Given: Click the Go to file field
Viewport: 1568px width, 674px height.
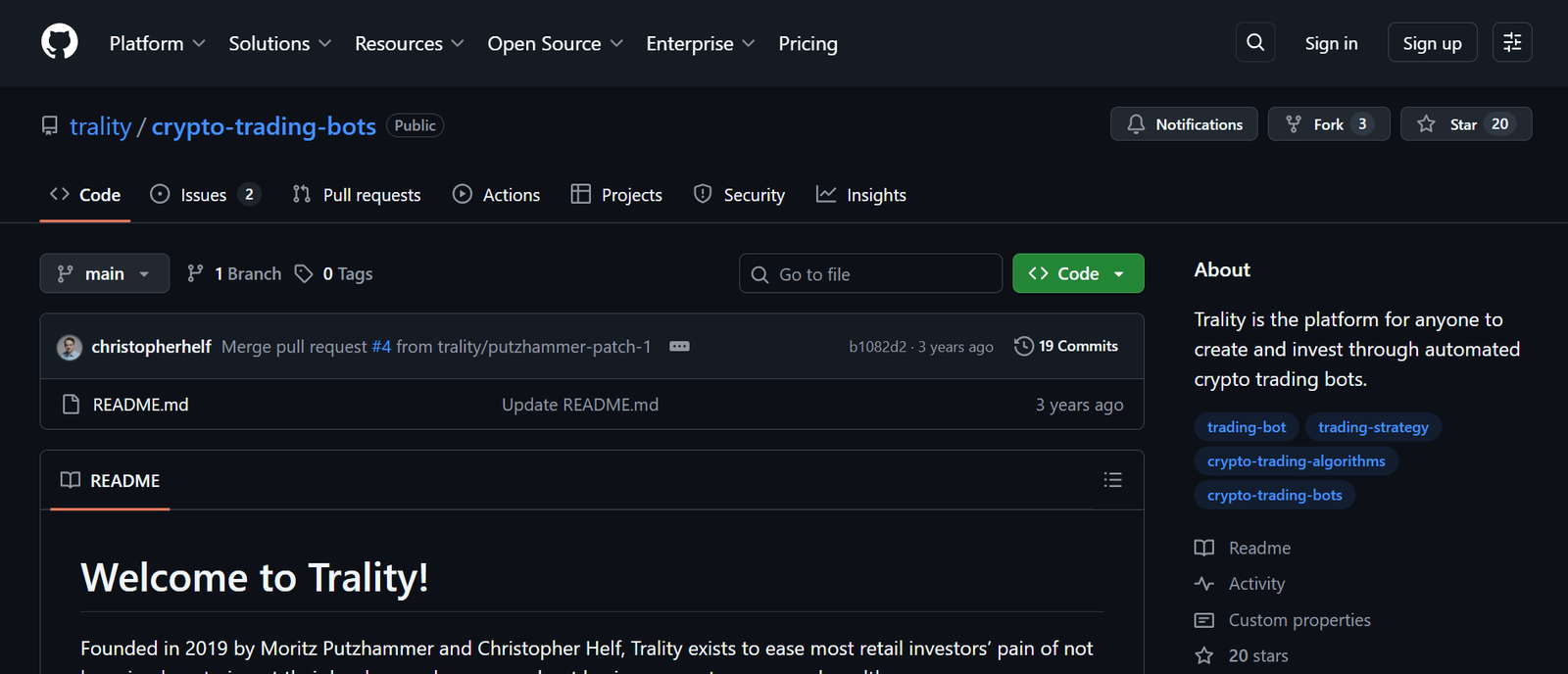Looking at the screenshot, I should click(x=870, y=274).
